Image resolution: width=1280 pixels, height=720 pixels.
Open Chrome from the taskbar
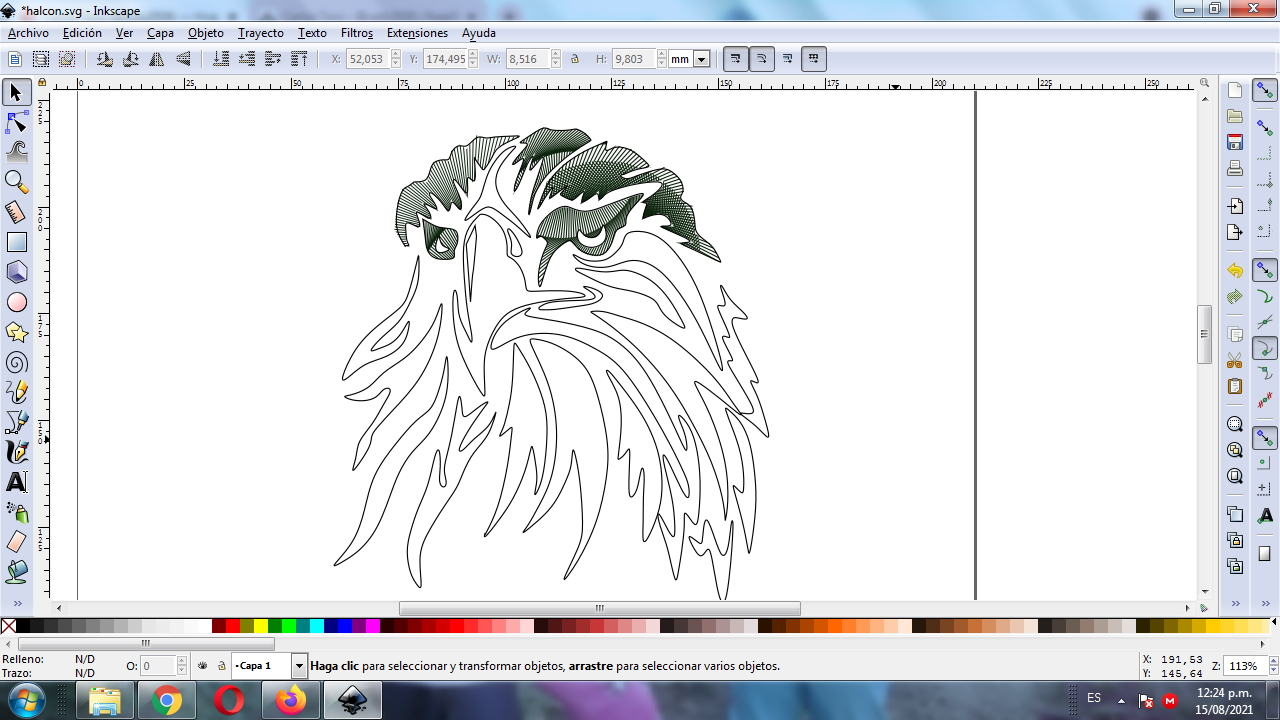point(167,701)
